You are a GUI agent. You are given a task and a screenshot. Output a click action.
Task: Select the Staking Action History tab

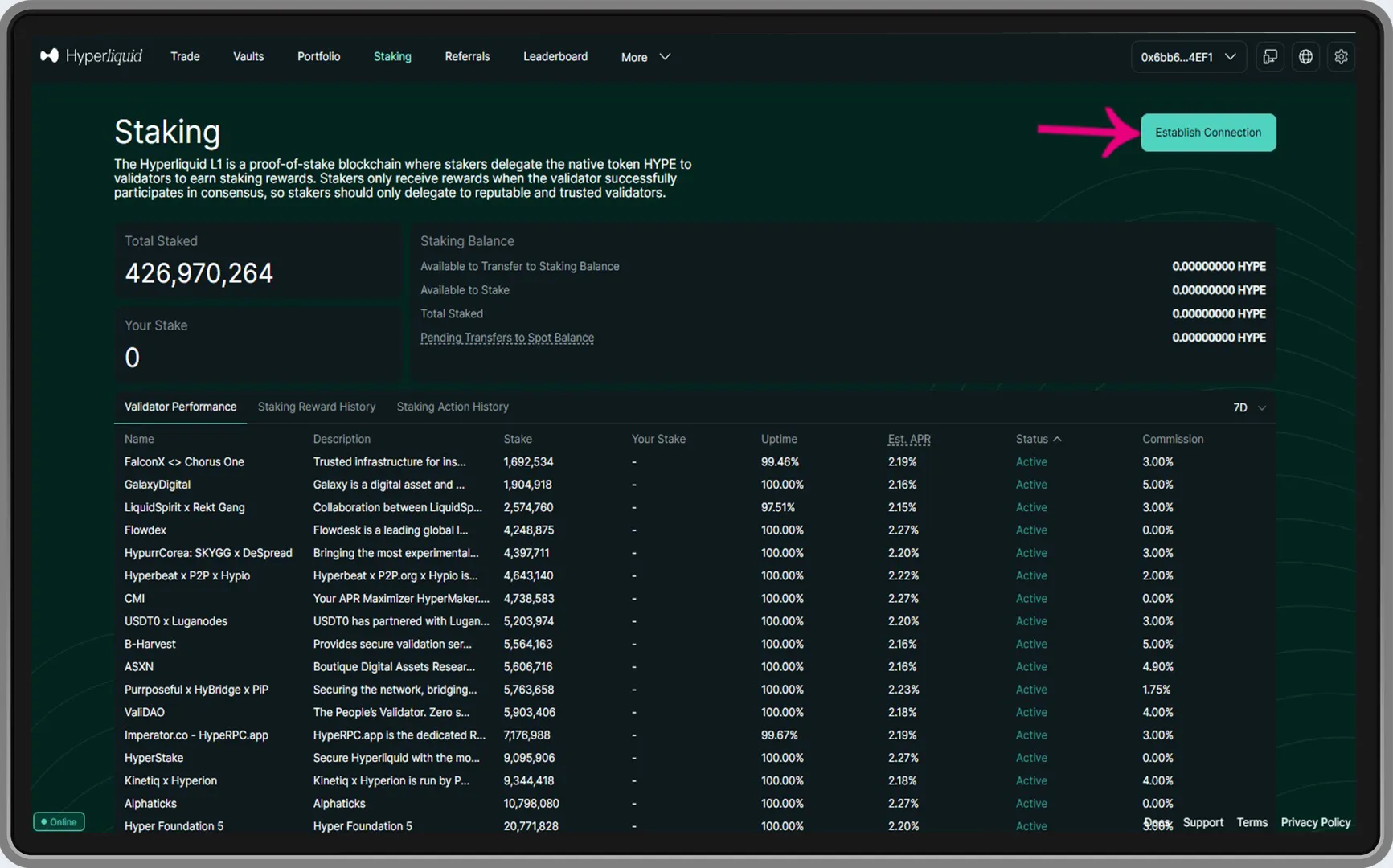pyautogui.click(x=453, y=407)
